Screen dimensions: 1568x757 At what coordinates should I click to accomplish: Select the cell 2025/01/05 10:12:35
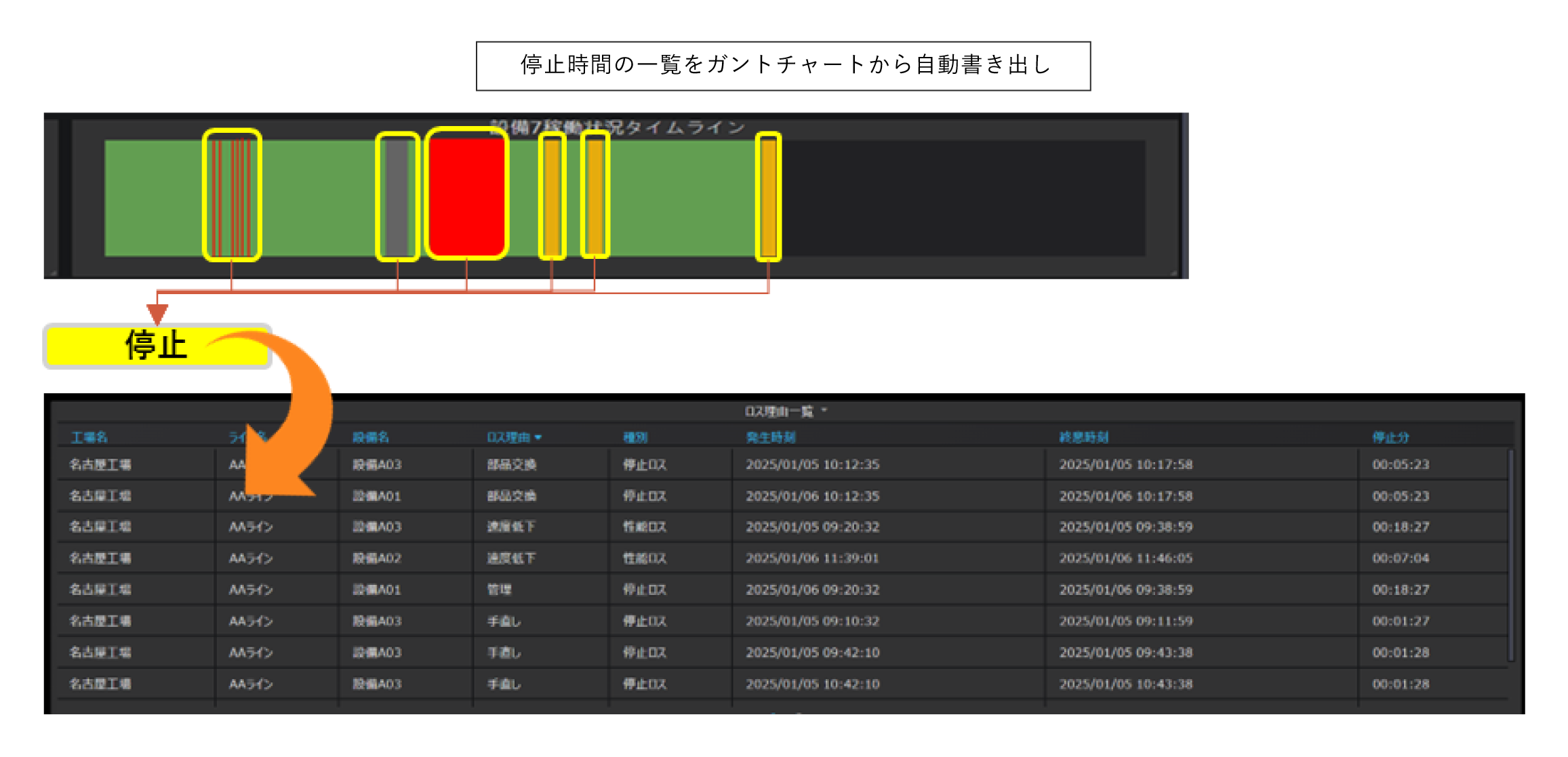(x=812, y=464)
